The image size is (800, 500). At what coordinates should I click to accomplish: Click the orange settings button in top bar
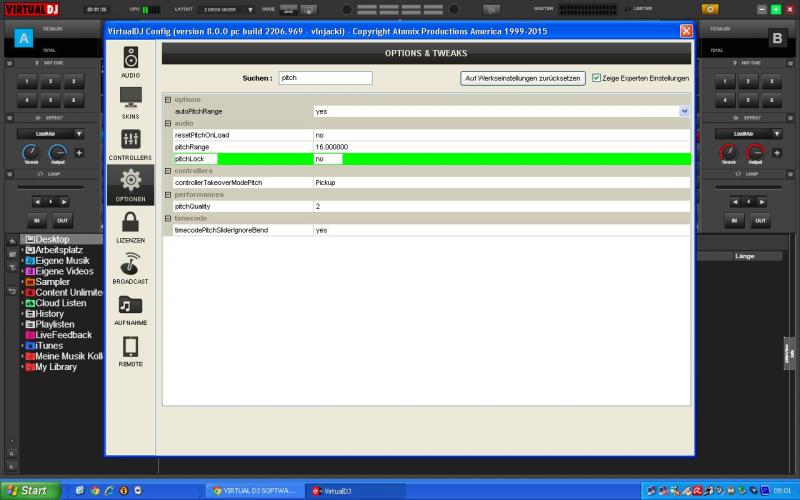click(x=710, y=9)
